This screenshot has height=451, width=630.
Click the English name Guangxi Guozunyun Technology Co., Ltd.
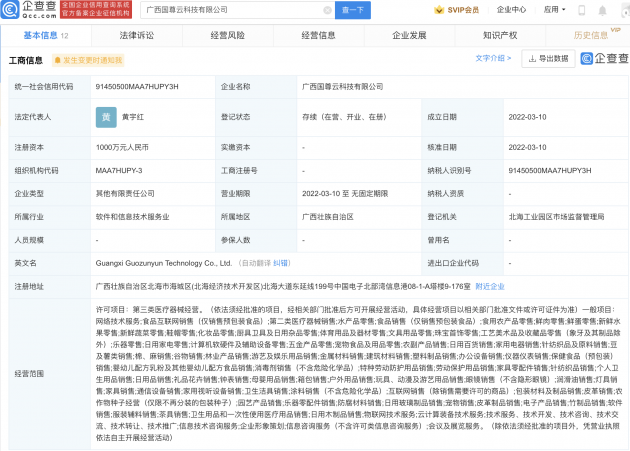coord(164,263)
